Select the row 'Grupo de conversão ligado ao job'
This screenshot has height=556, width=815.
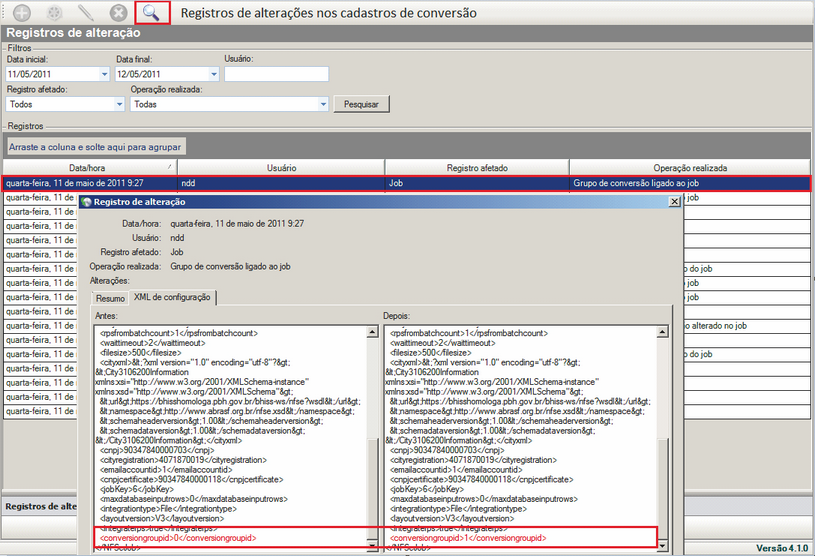tap(406, 183)
